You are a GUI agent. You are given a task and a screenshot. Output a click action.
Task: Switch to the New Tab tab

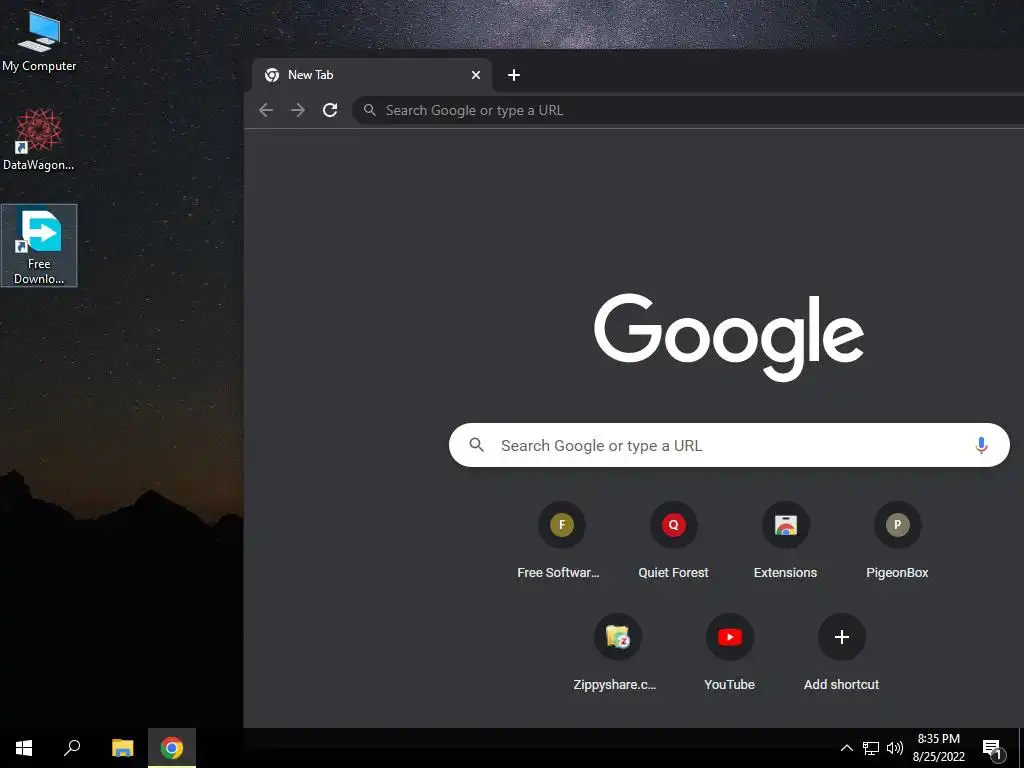[372, 75]
